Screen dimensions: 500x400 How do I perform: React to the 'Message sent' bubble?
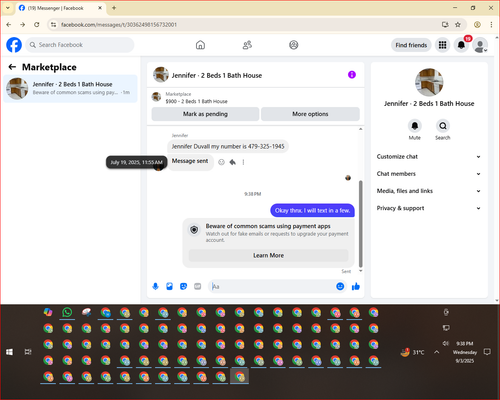click(x=221, y=162)
